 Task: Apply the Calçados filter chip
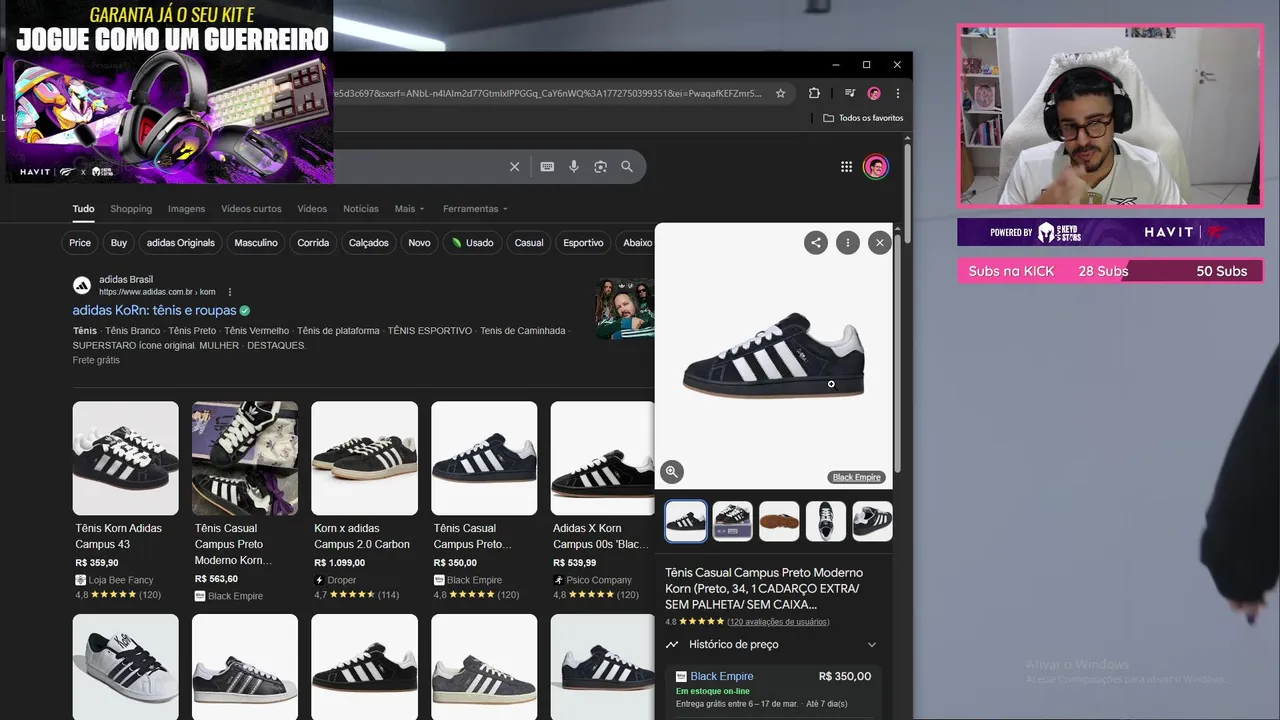pyautogui.click(x=369, y=243)
